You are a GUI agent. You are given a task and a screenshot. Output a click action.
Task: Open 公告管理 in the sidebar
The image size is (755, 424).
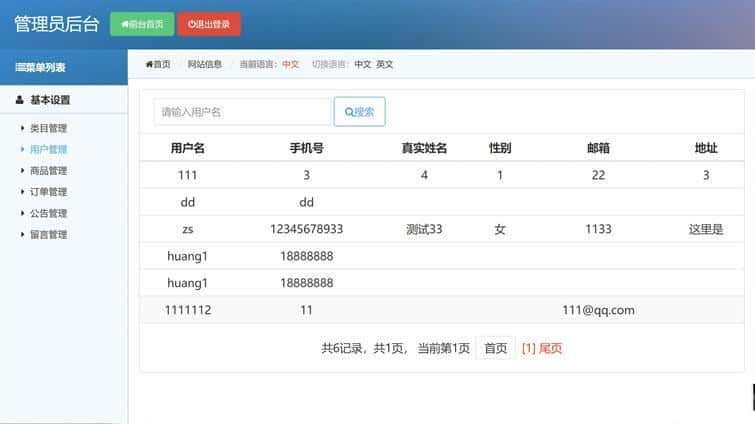pyautogui.click(x=48, y=213)
